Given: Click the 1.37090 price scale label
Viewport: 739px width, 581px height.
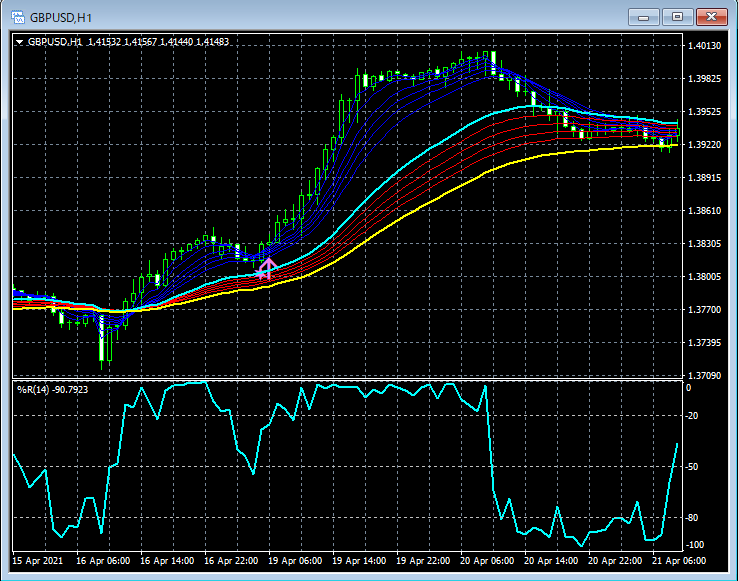Looking at the screenshot, I should click(704, 376).
